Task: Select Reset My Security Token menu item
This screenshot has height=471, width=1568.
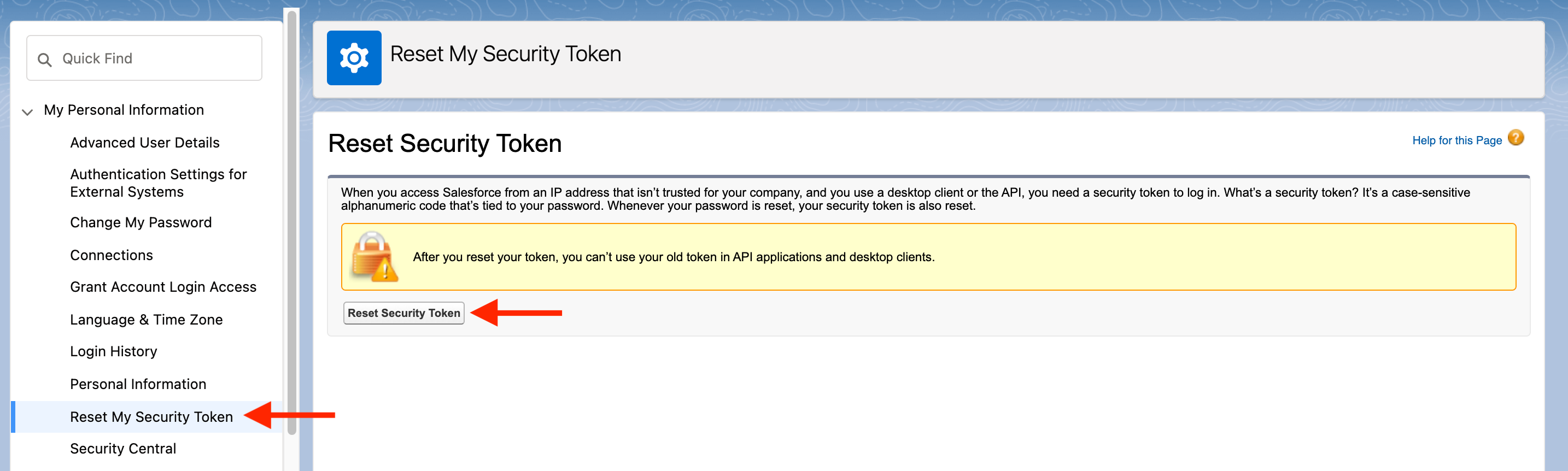Action: [151, 417]
